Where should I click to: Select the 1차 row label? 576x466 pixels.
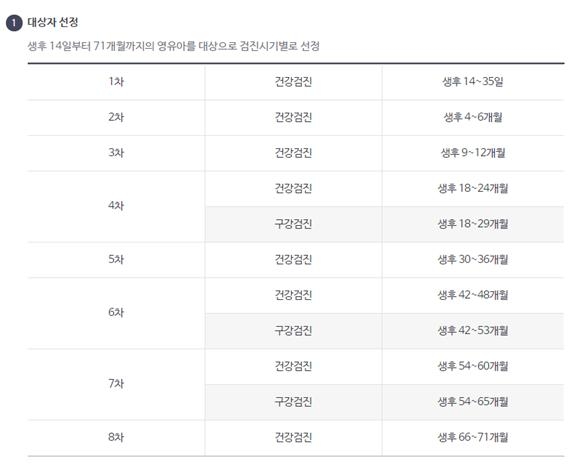coord(116,82)
